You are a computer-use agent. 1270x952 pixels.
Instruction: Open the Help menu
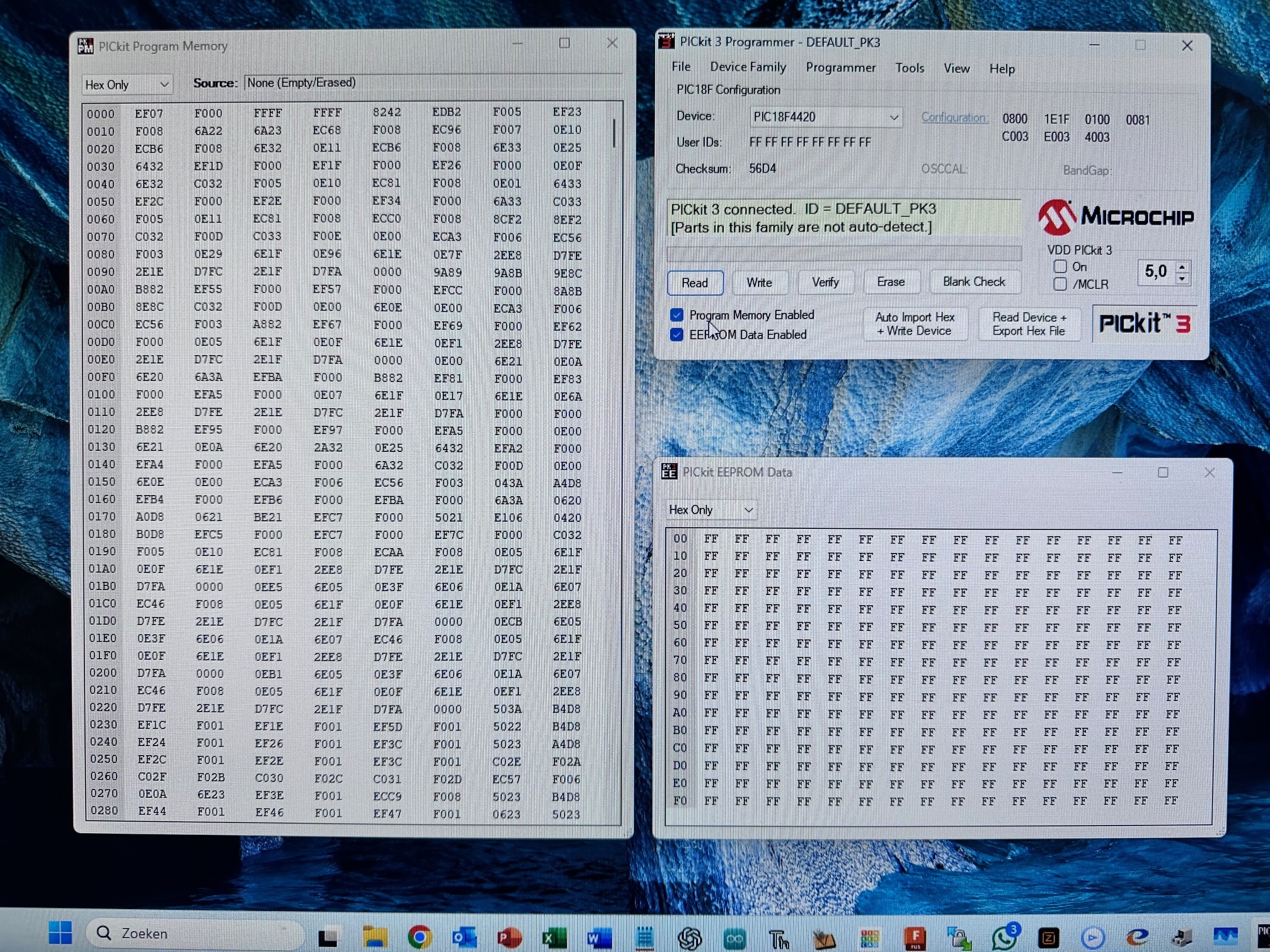[x=1002, y=69]
